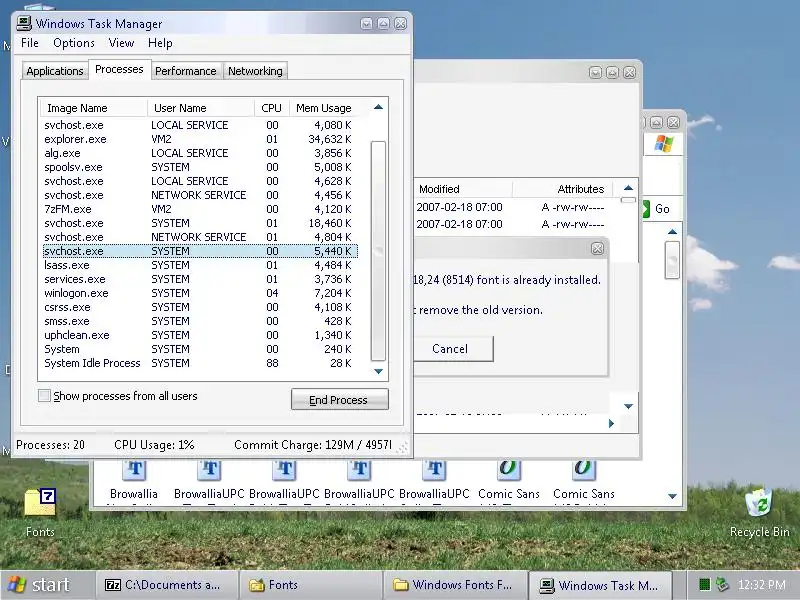Switch to the Fonts taskbar button
Screen dimensions: 800x600
pyautogui.click(x=311, y=585)
